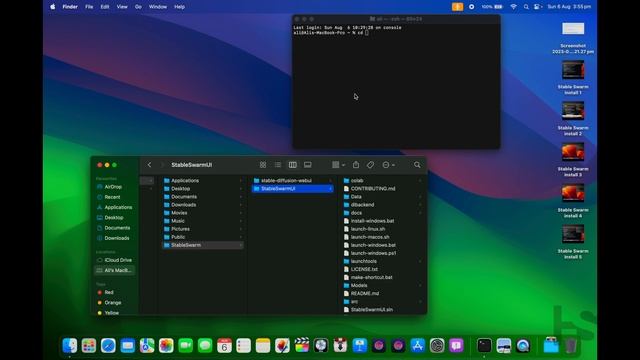Open the View menu
Image resolution: width=640 pixels, height=360 pixels.
[122, 7]
